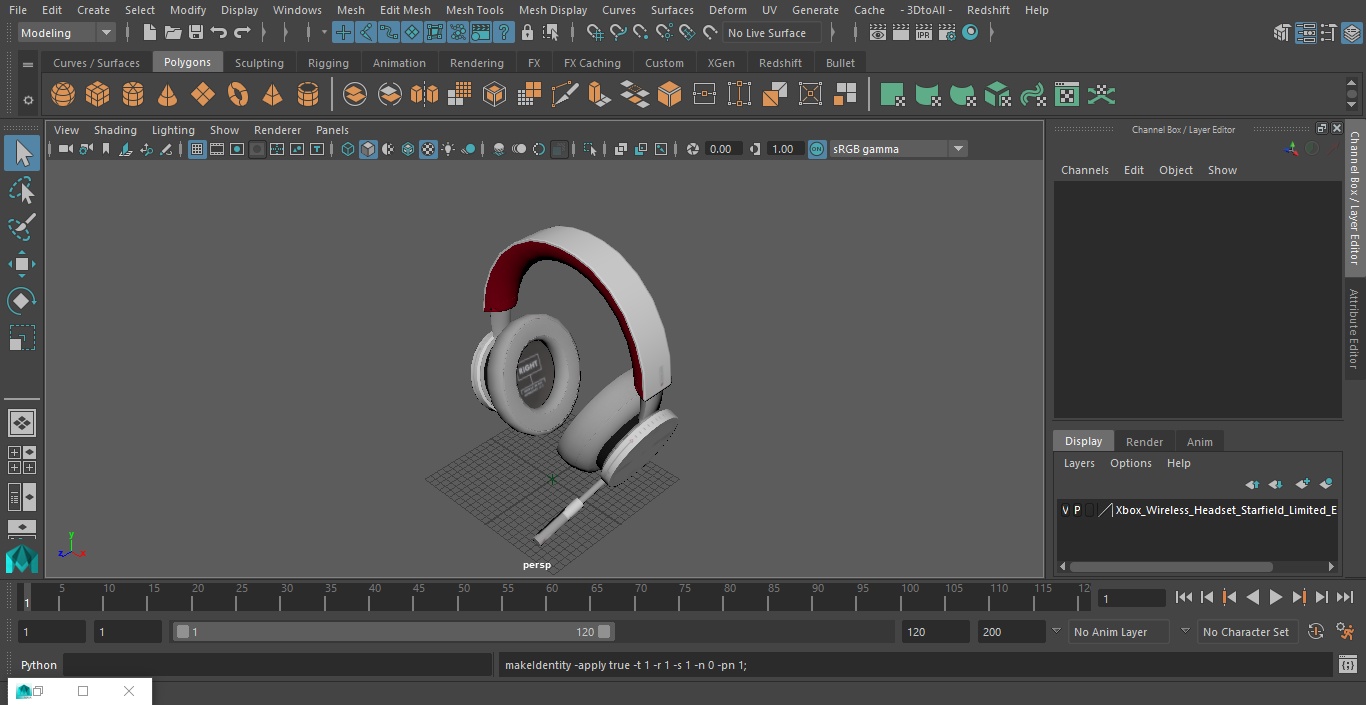1366x705 pixels.
Task: Click the Play forwards button
Action: coord(1276,597)
